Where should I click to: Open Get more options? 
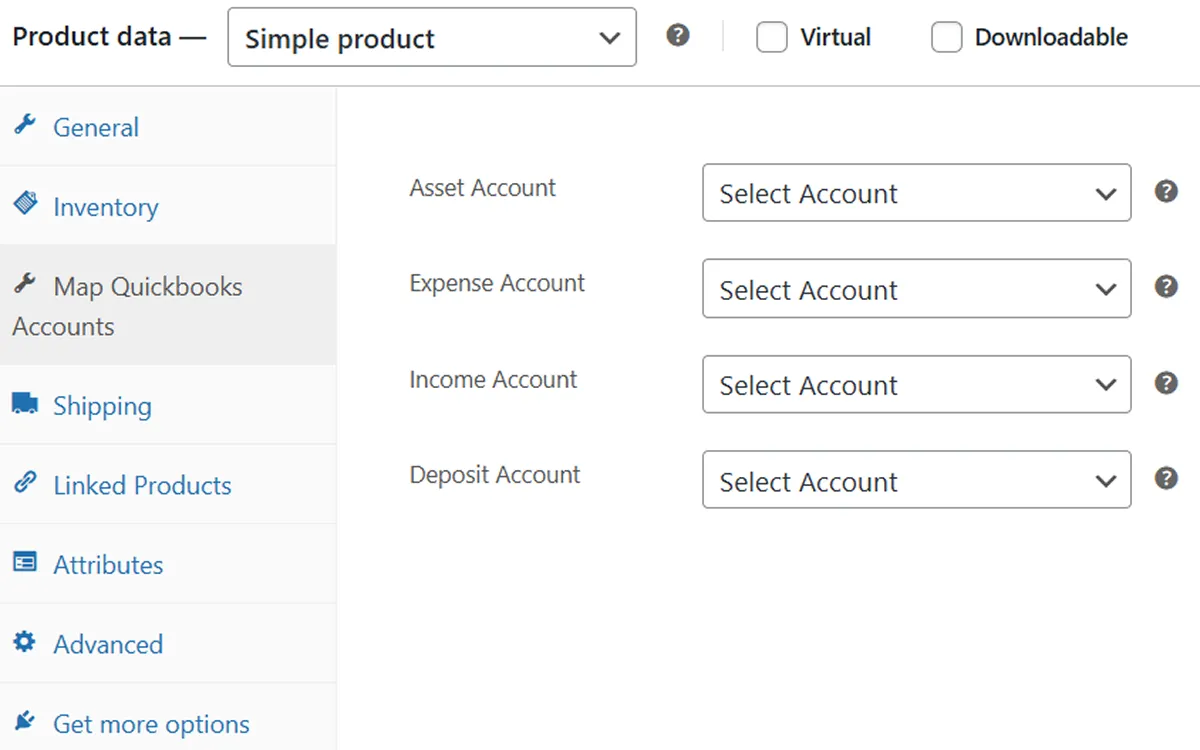[x=150, y=724]
